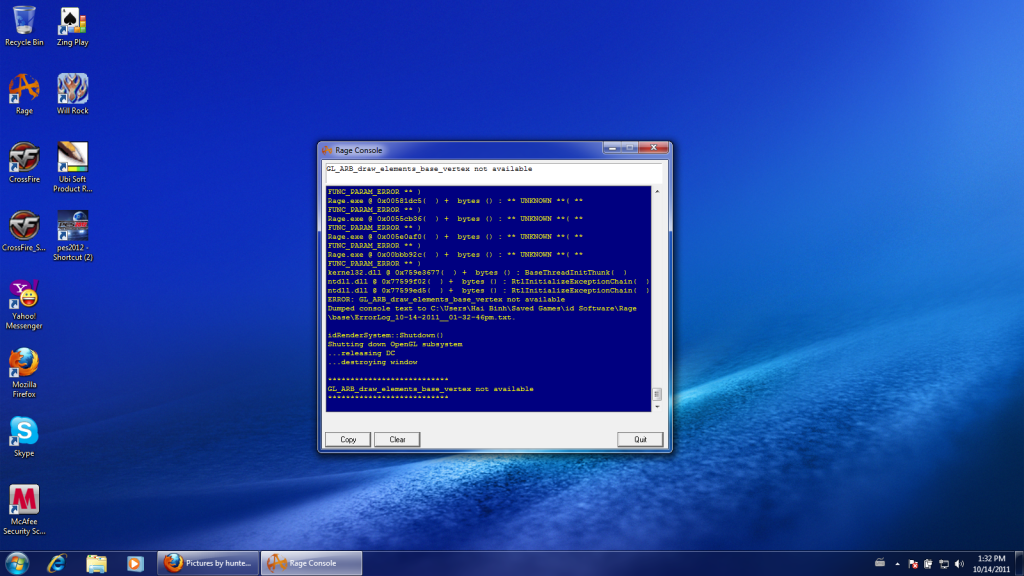The width and height of the screenshot is (1024, 576).
Task: Click '...destroying window' console line
Action: click(x=372, y=362)
